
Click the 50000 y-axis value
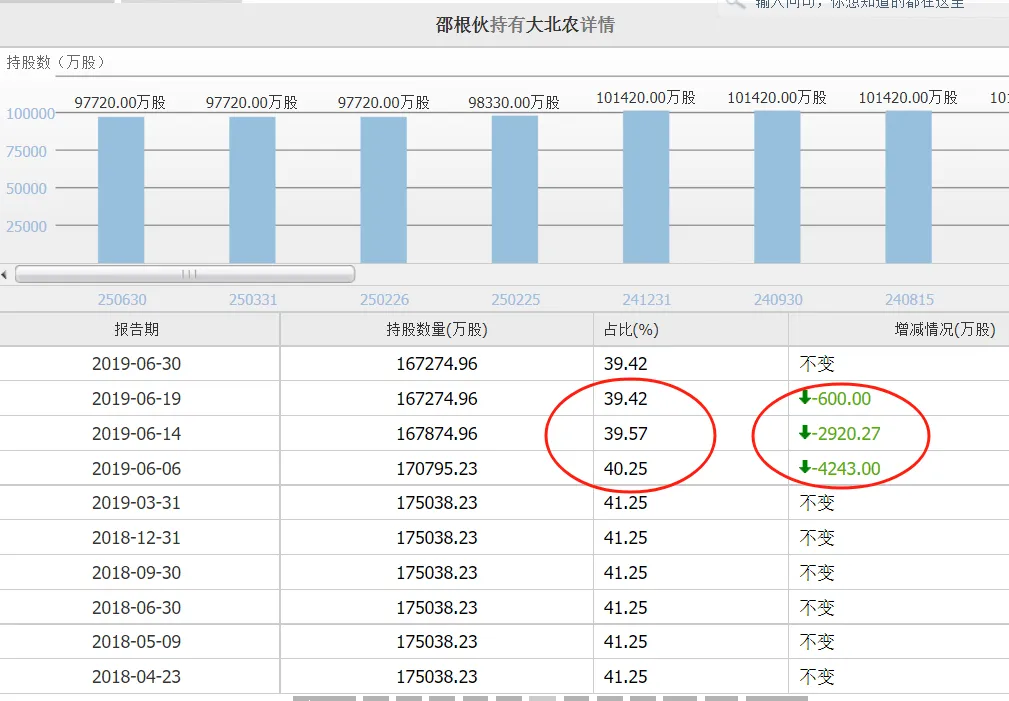pos(26,189)
